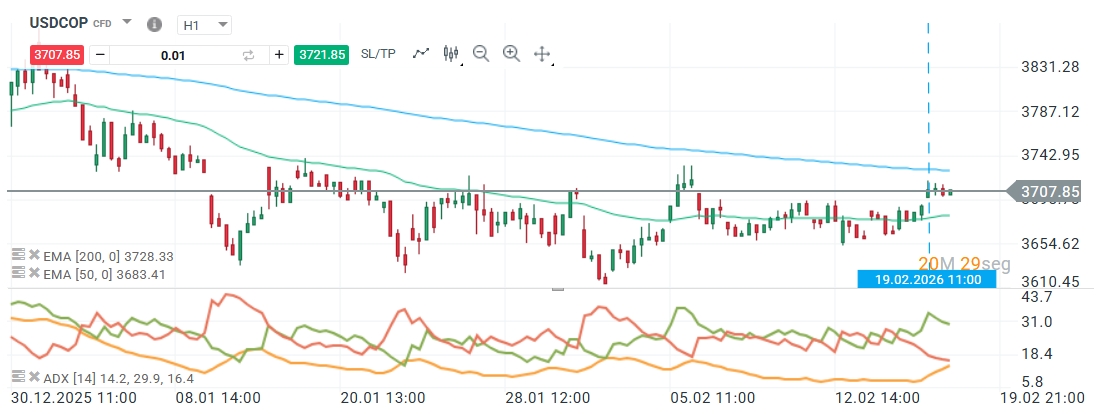Sell at red 3707.85 price button
Screen dimensions: 1096x414
[57, 55]
